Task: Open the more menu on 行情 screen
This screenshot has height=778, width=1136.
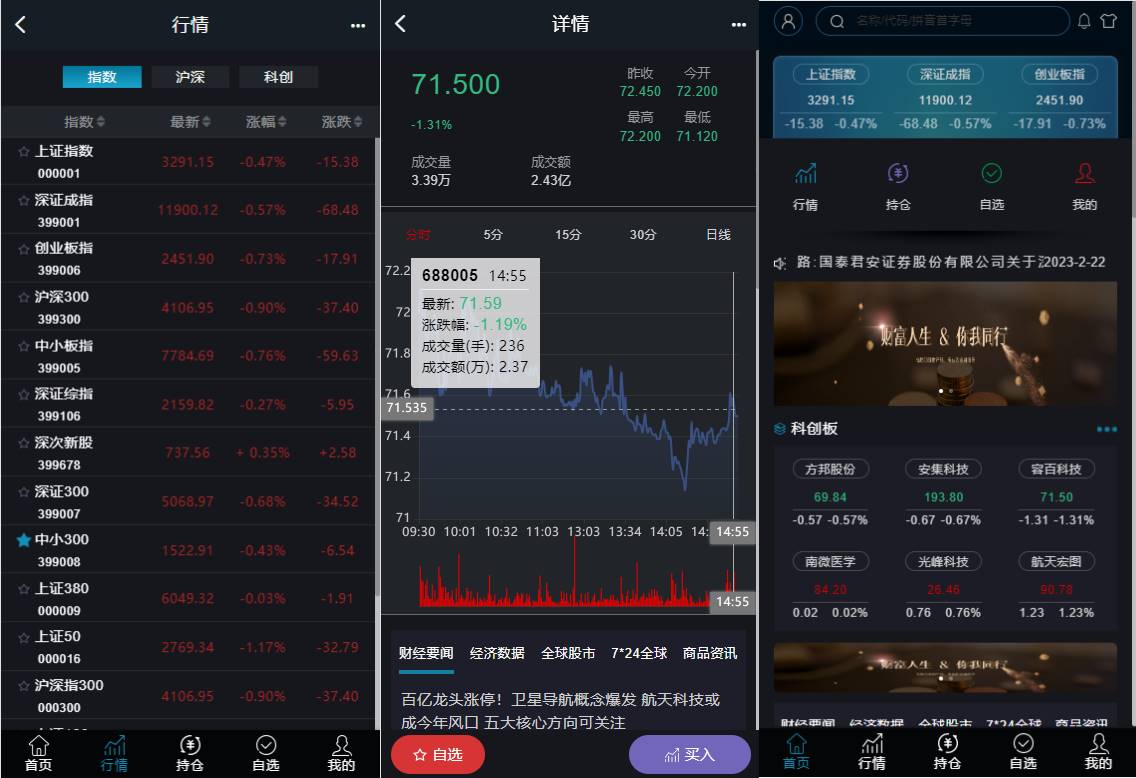Action: coord(358,25)
